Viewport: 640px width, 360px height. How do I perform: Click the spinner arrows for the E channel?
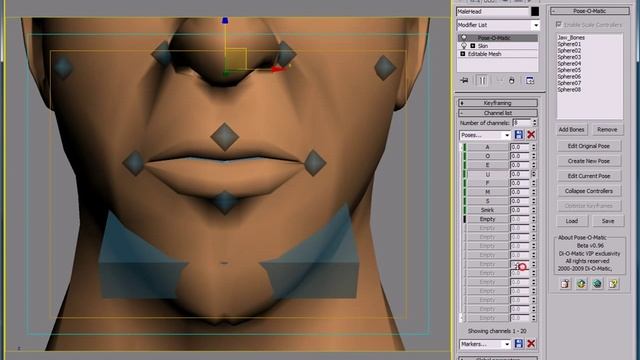533,165
